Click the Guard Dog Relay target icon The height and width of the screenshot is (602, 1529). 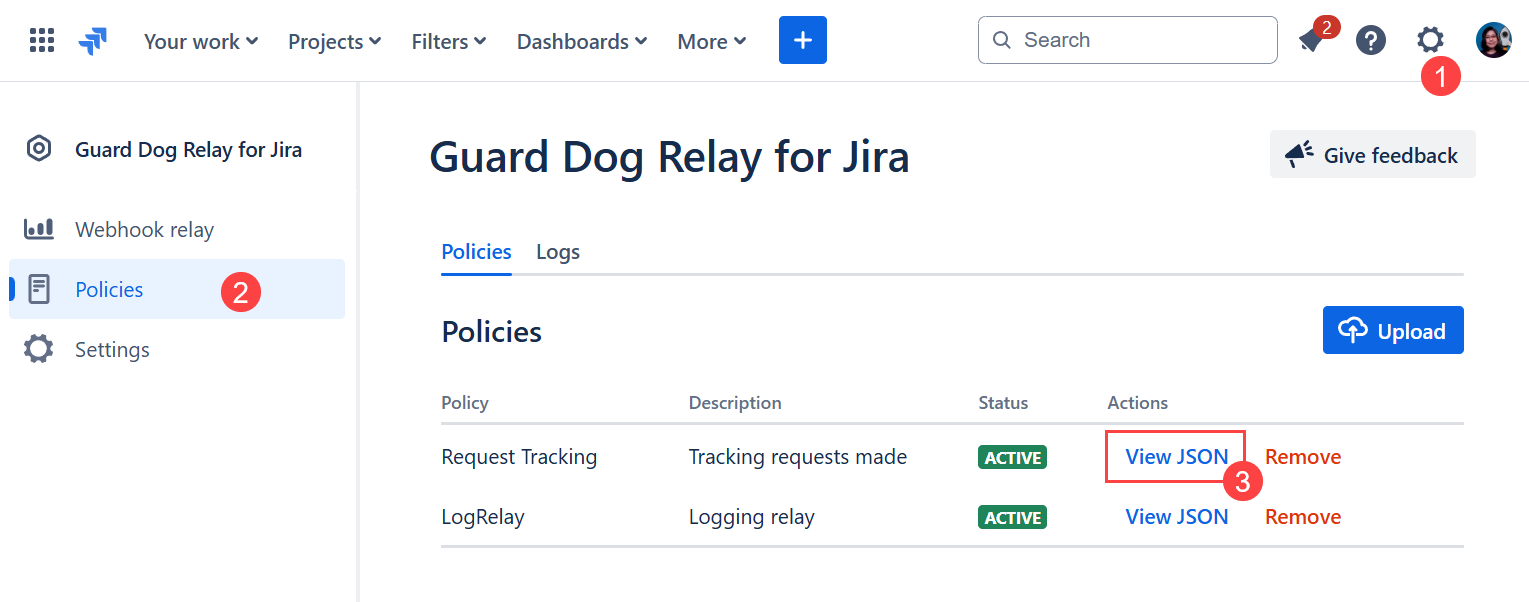(38, 148)
